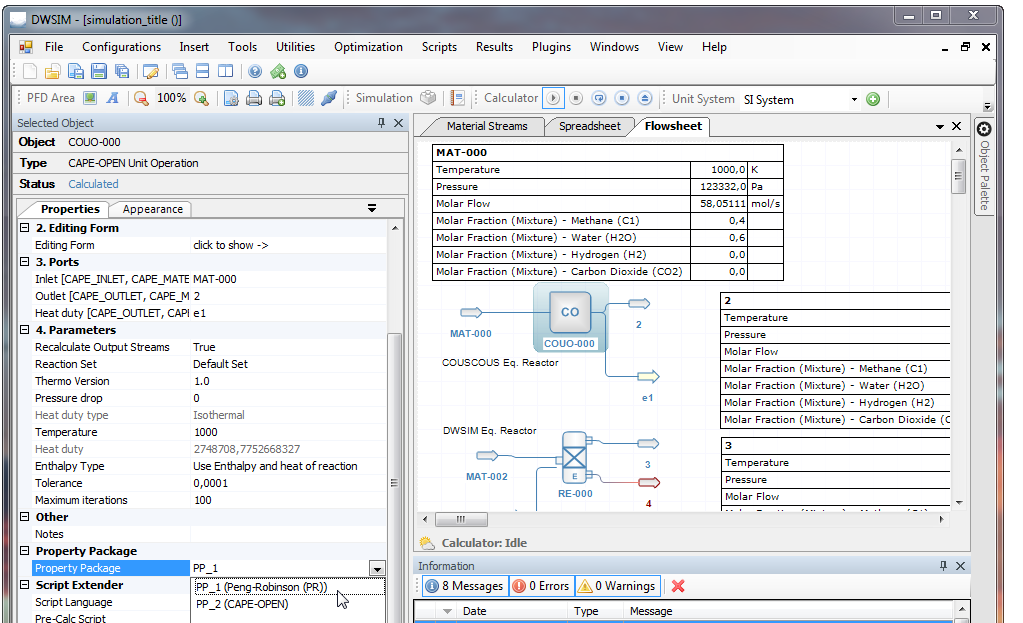The height and width of the screenshot is (623, 1023).
Task: Collapse the 4. Parameters section
Action: click(24, 329)
